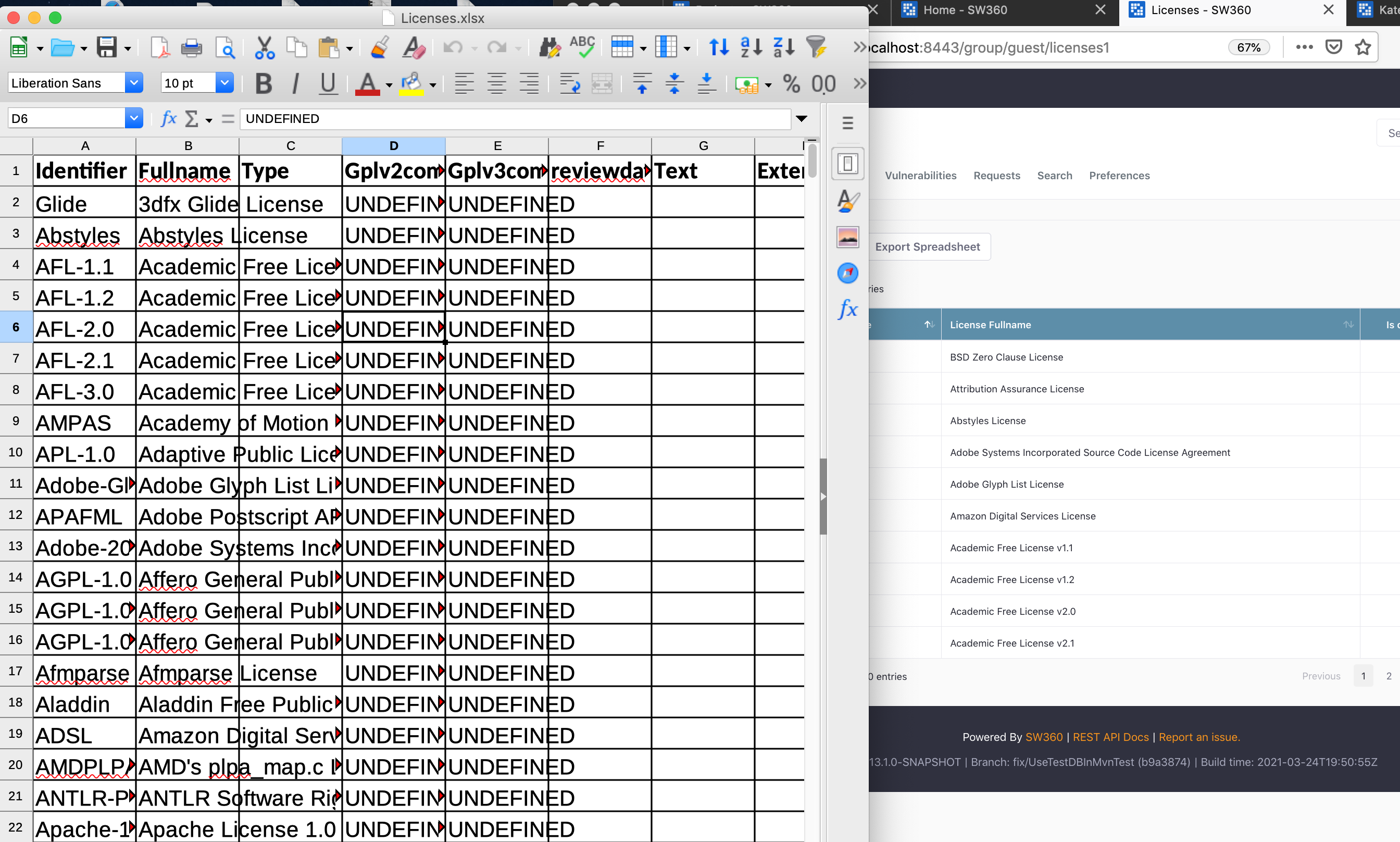1400x842 pixels.
Task: Run the spelling check
Action: point(583,47)
